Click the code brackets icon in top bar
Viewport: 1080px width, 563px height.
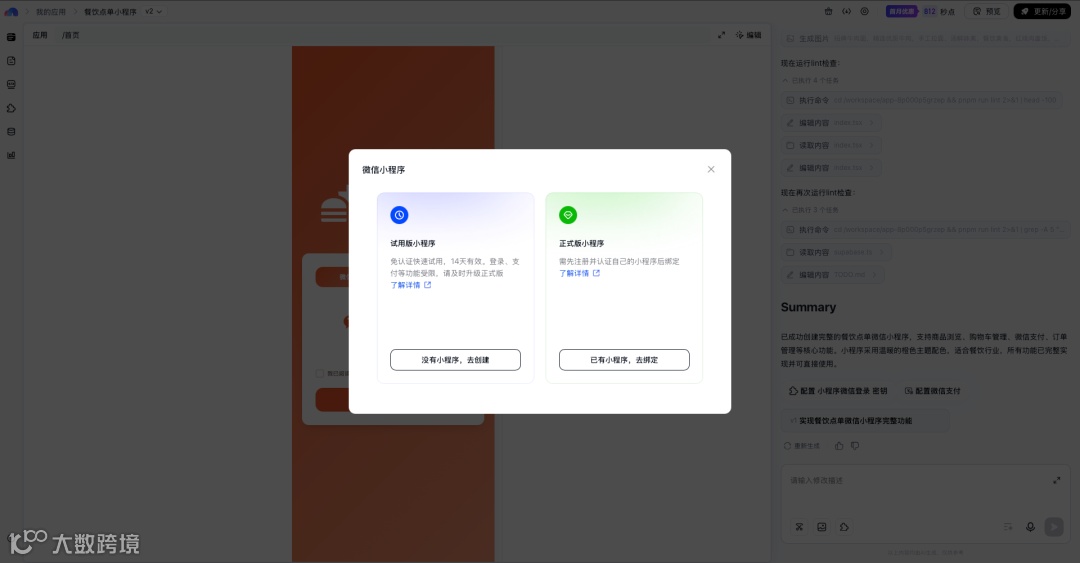(847, 12)
